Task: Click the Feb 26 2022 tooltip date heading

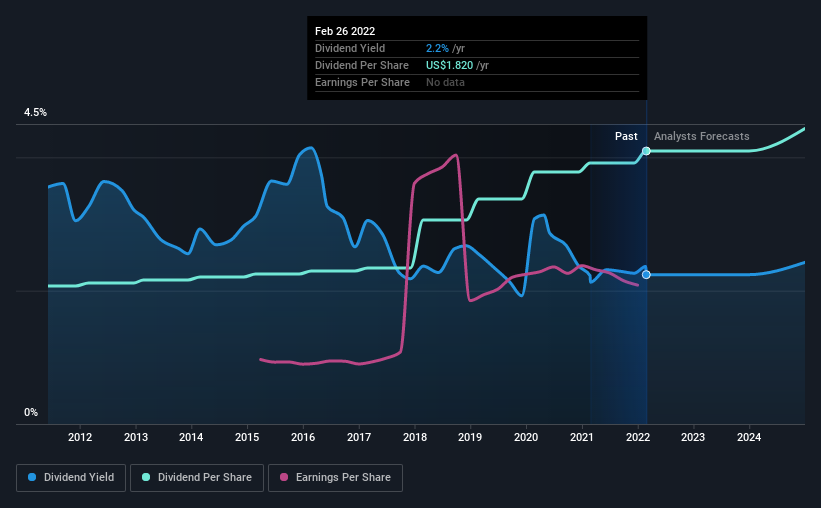Action: coord(345,31)
